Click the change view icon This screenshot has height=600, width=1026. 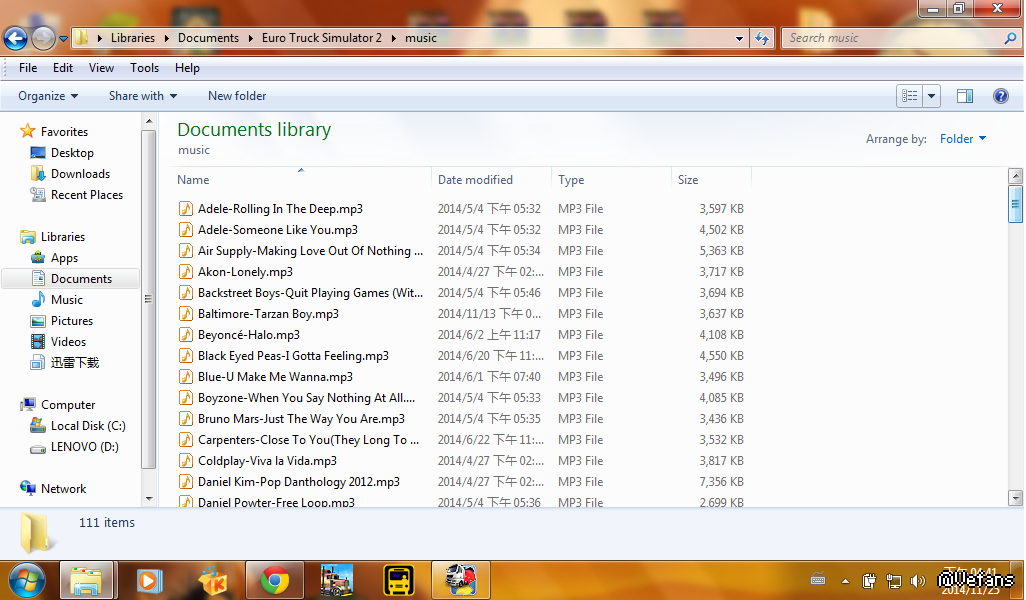click(x=909, y=96)
